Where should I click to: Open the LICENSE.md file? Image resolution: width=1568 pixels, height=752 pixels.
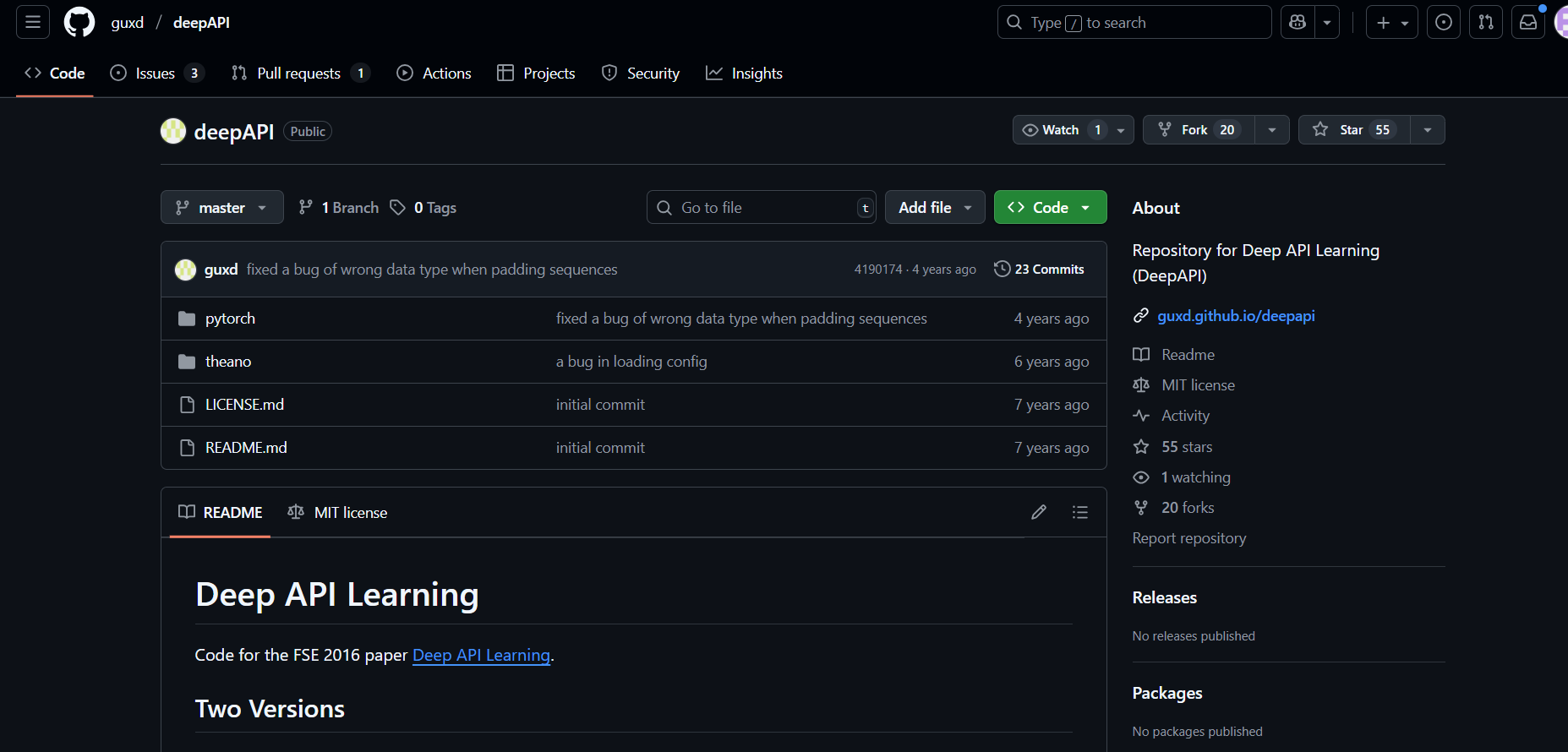coord(244,405)
